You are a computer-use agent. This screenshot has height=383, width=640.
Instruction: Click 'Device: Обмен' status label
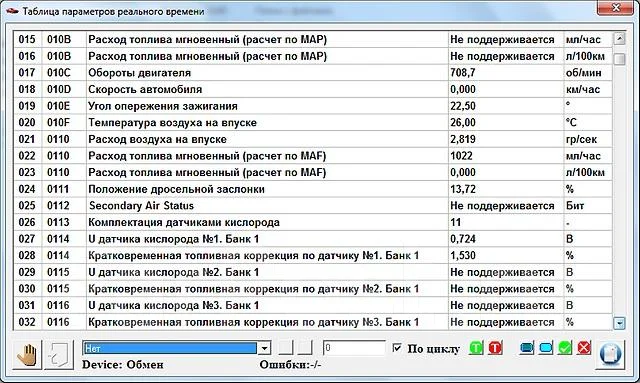point(123,364)
